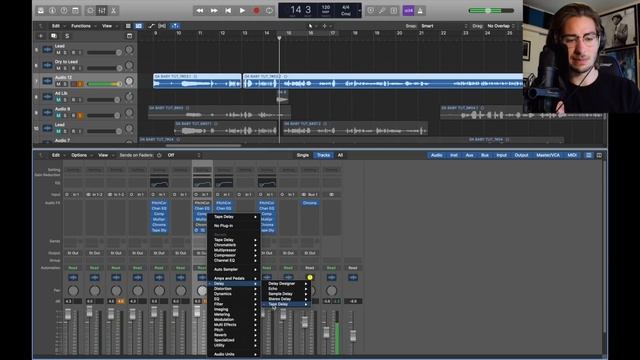Open the Inspector info icon

click(x=52, y=11)
